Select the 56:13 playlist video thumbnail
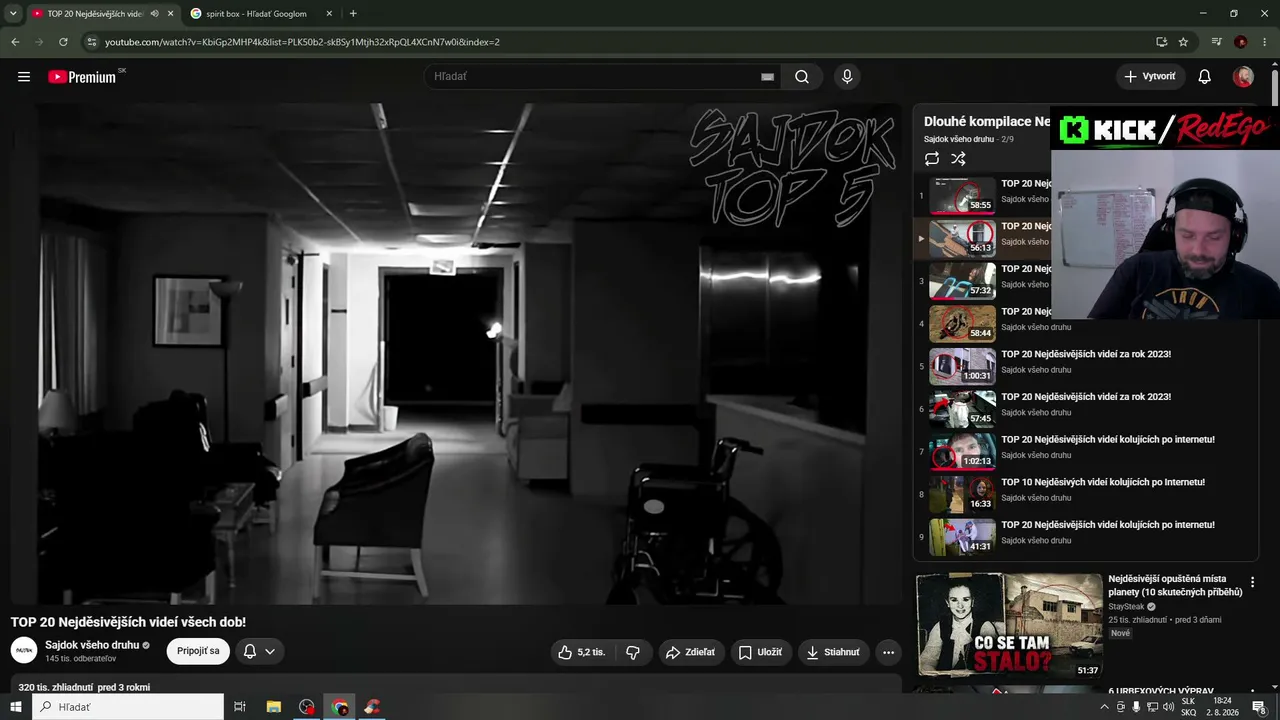The height and width of the screenshot is (720, 1280). tap(962, 239)
